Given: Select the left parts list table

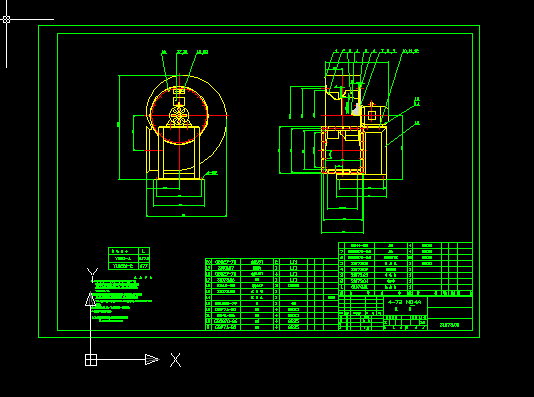Looking at the screenshot, I should click(x=272, y=295).
